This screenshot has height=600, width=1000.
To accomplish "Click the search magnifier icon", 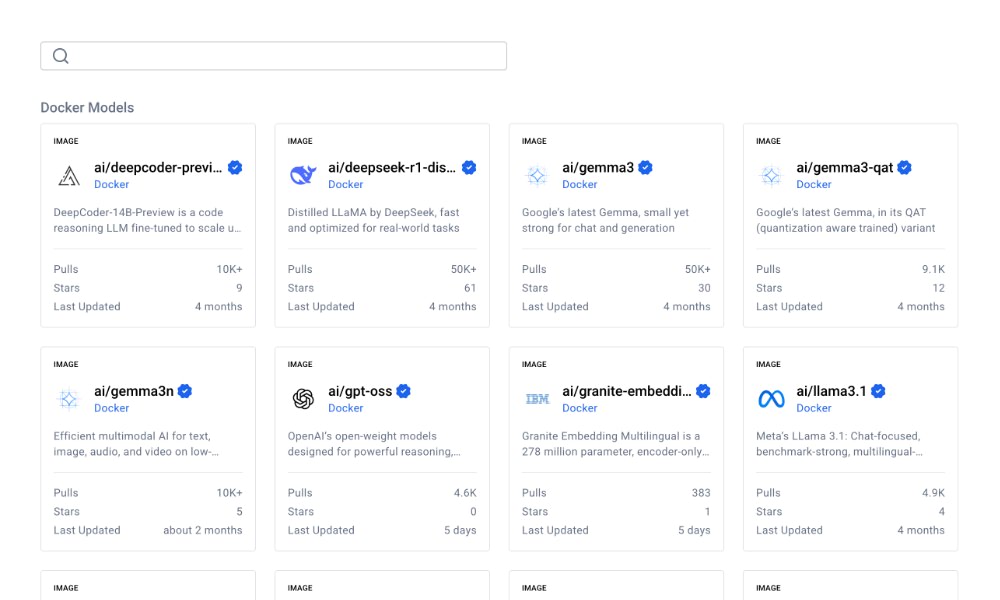I will [x=61, y=55].
